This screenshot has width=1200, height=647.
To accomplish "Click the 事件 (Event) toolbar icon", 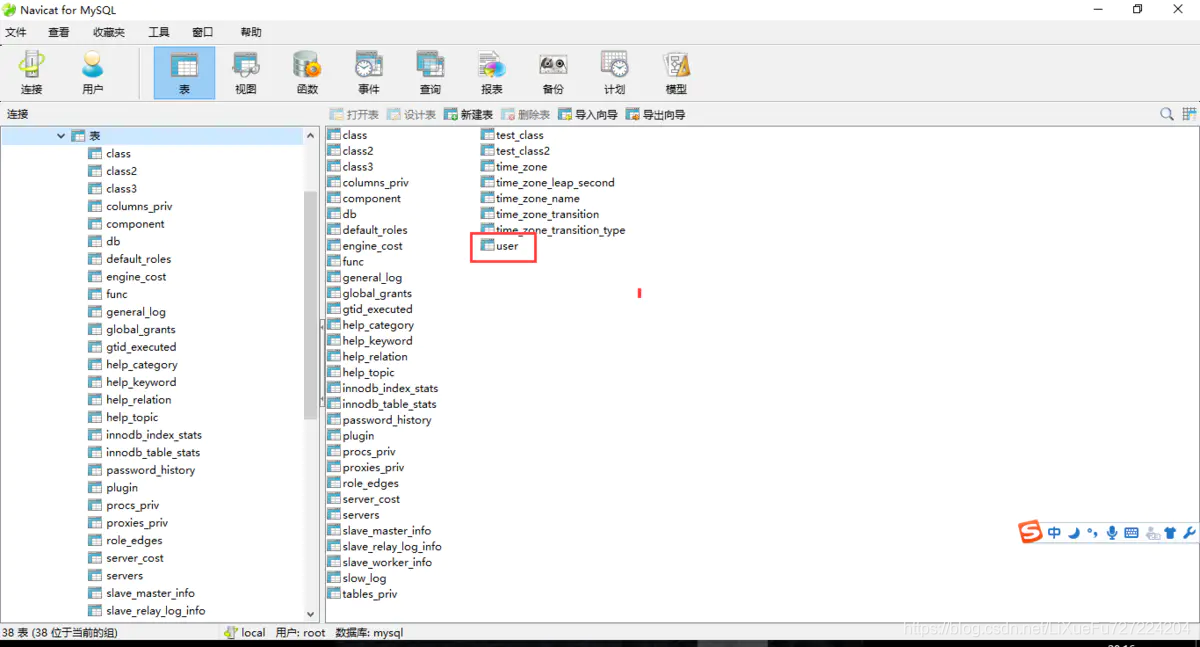I will (x=368, y=73).
